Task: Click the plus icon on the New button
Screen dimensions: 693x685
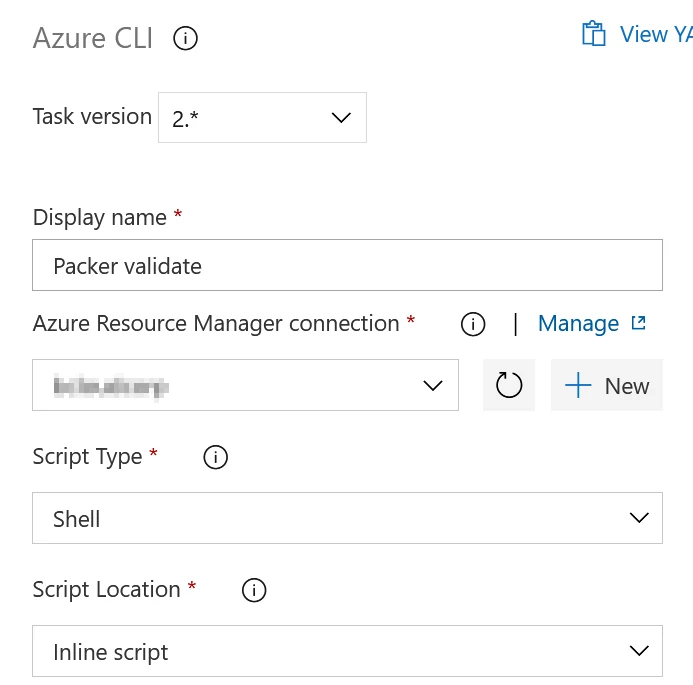Action: click(x=578, y=385)
